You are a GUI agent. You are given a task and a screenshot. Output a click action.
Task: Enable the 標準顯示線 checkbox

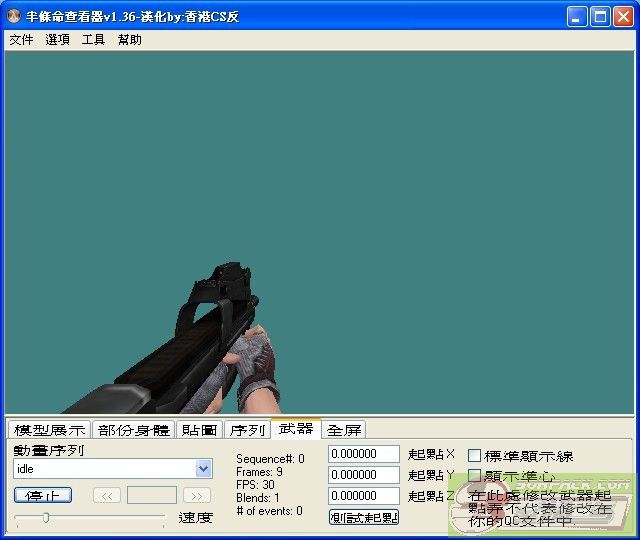(x=475, y=456)
